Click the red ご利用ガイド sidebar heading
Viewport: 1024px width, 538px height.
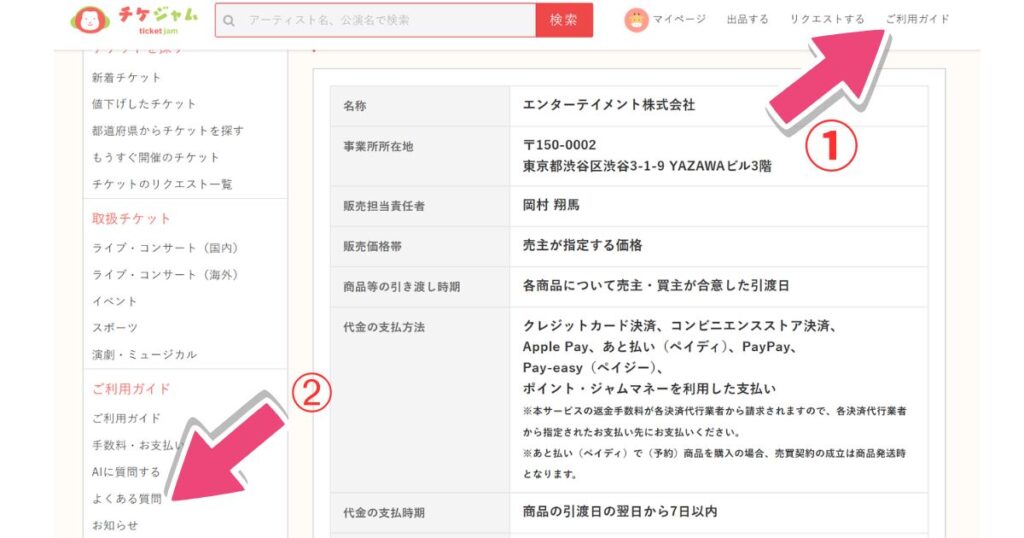(x=131, y=388)
